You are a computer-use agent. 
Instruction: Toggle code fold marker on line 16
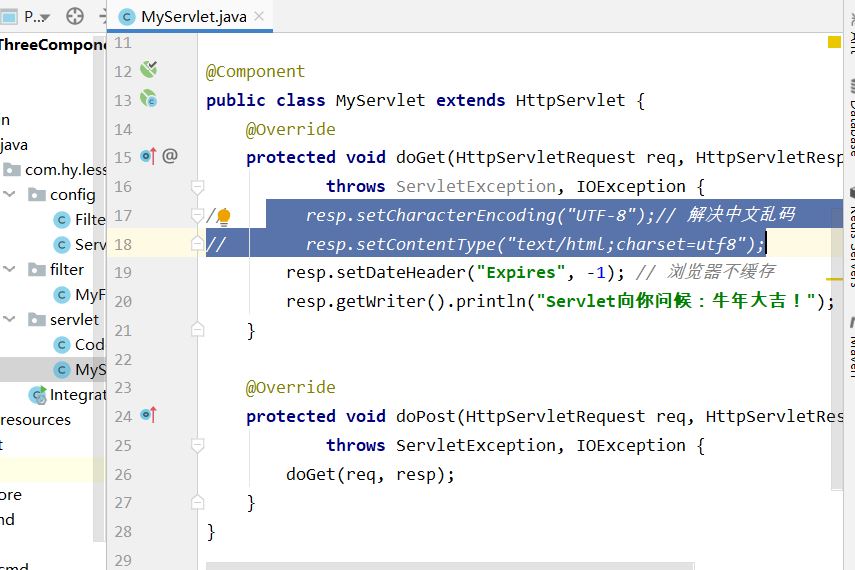[x=197, y=187]
